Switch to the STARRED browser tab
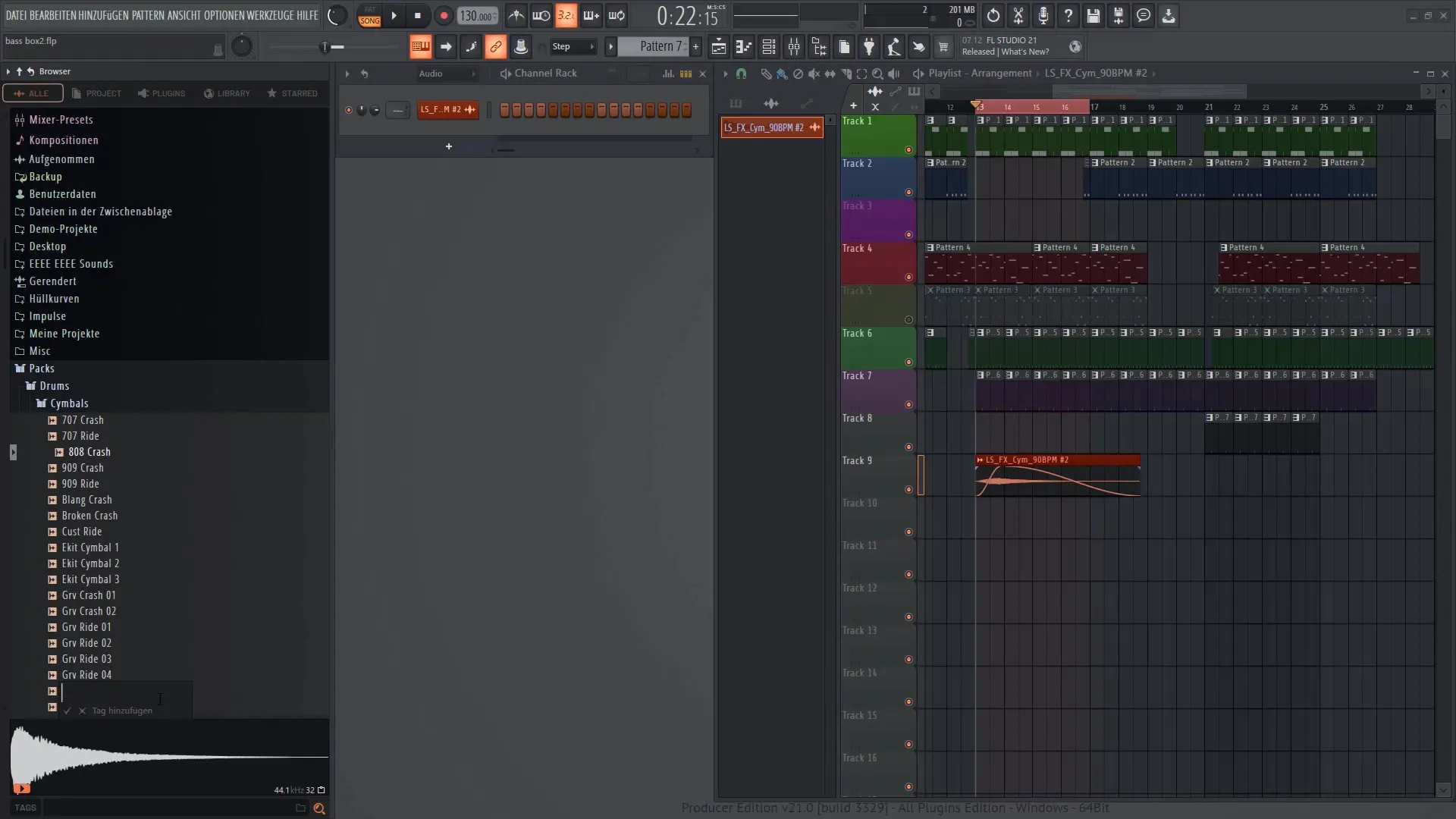The image size is (1456, 819). pos(293,93)
